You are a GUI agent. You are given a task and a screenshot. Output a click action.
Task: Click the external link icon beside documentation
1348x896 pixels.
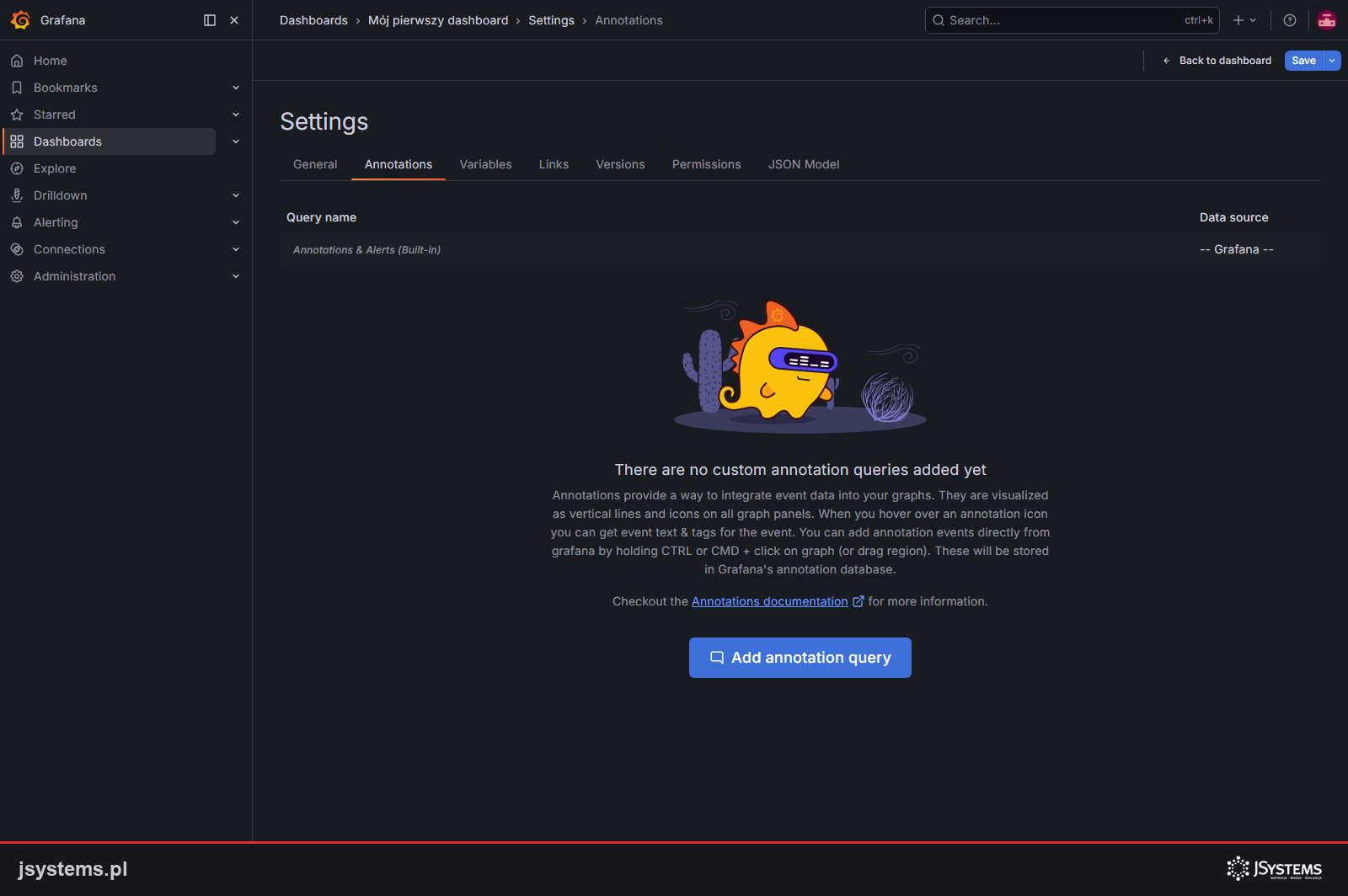click(x=859, y=601)
